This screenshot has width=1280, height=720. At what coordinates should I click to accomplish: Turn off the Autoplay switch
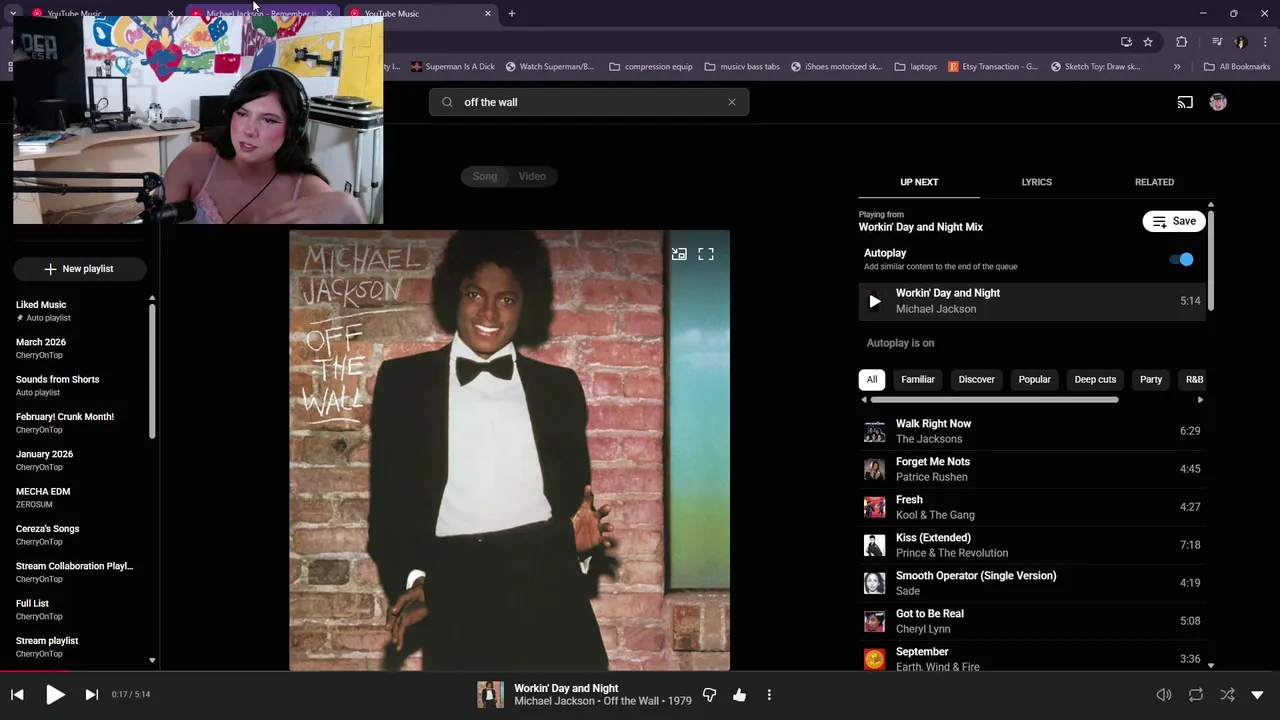[x=1182, y=259]
